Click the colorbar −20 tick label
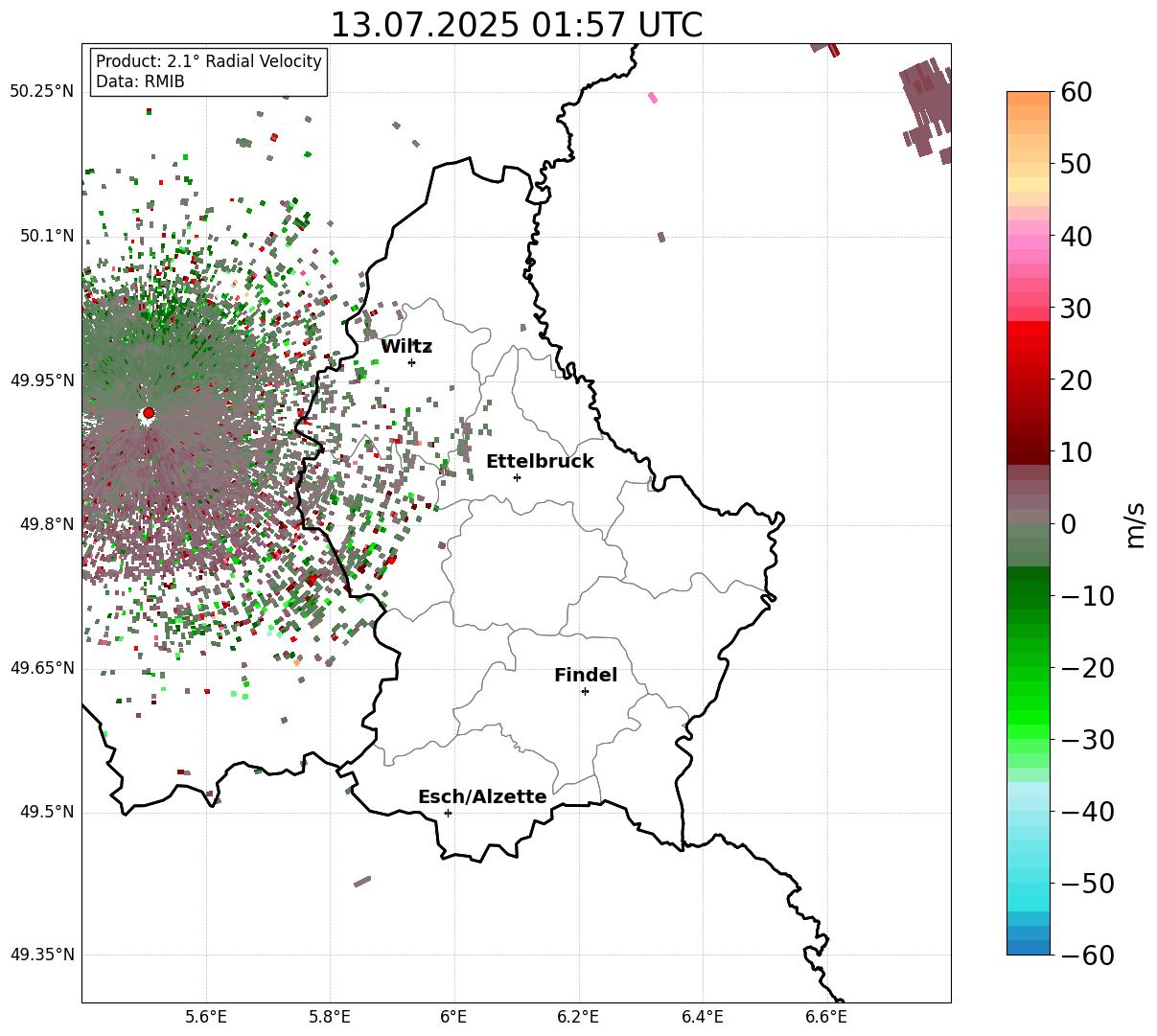 (x=1086, y=668)
